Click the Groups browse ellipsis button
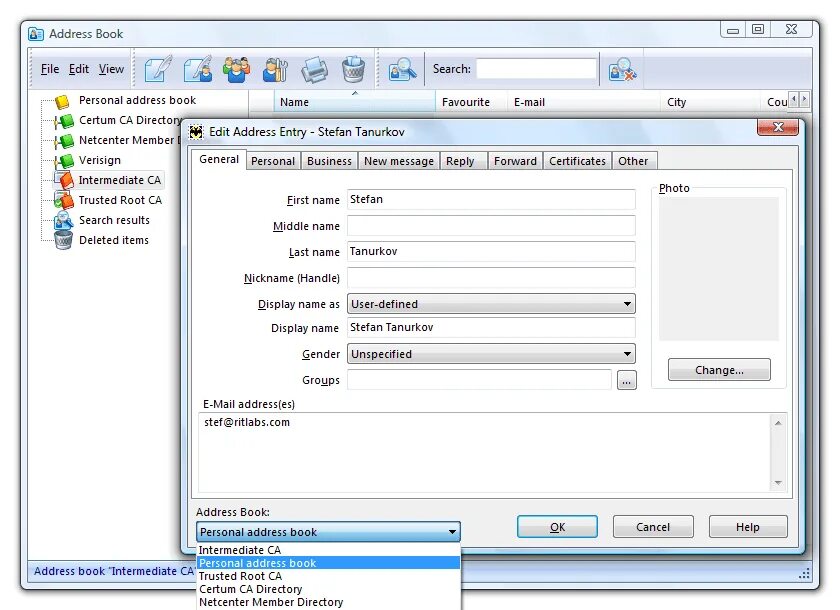The height and width of the screenshot is (610, 840). pos(627,379)
